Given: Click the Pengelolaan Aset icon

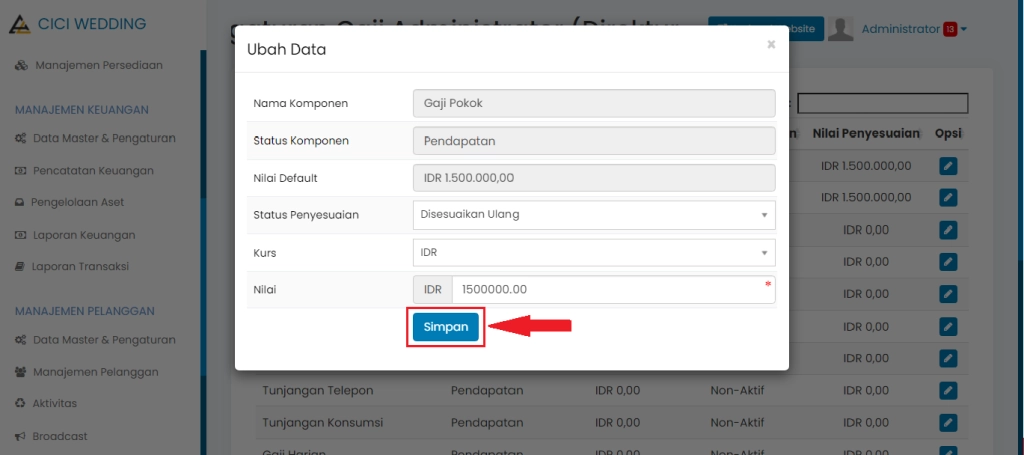Looking at the screenshot, I should click(20, 202).
